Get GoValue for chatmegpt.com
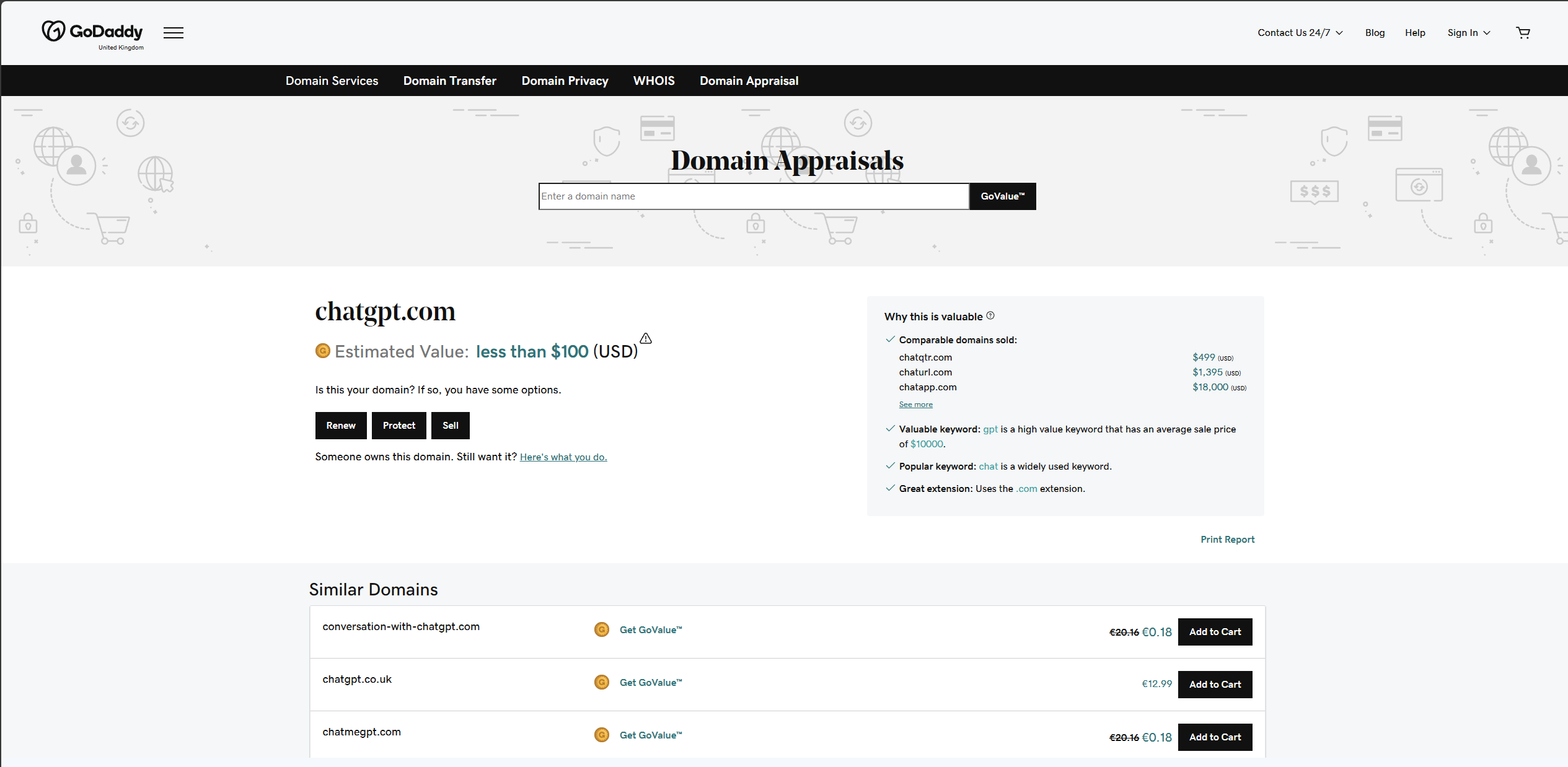 (651, 735)
